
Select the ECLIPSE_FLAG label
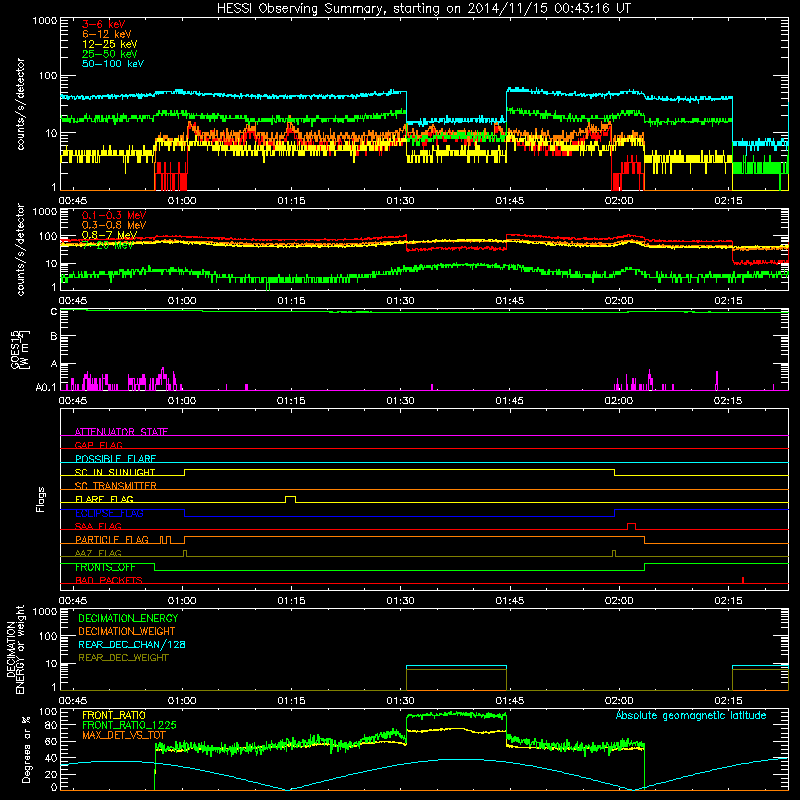click(x=109, y=513)
